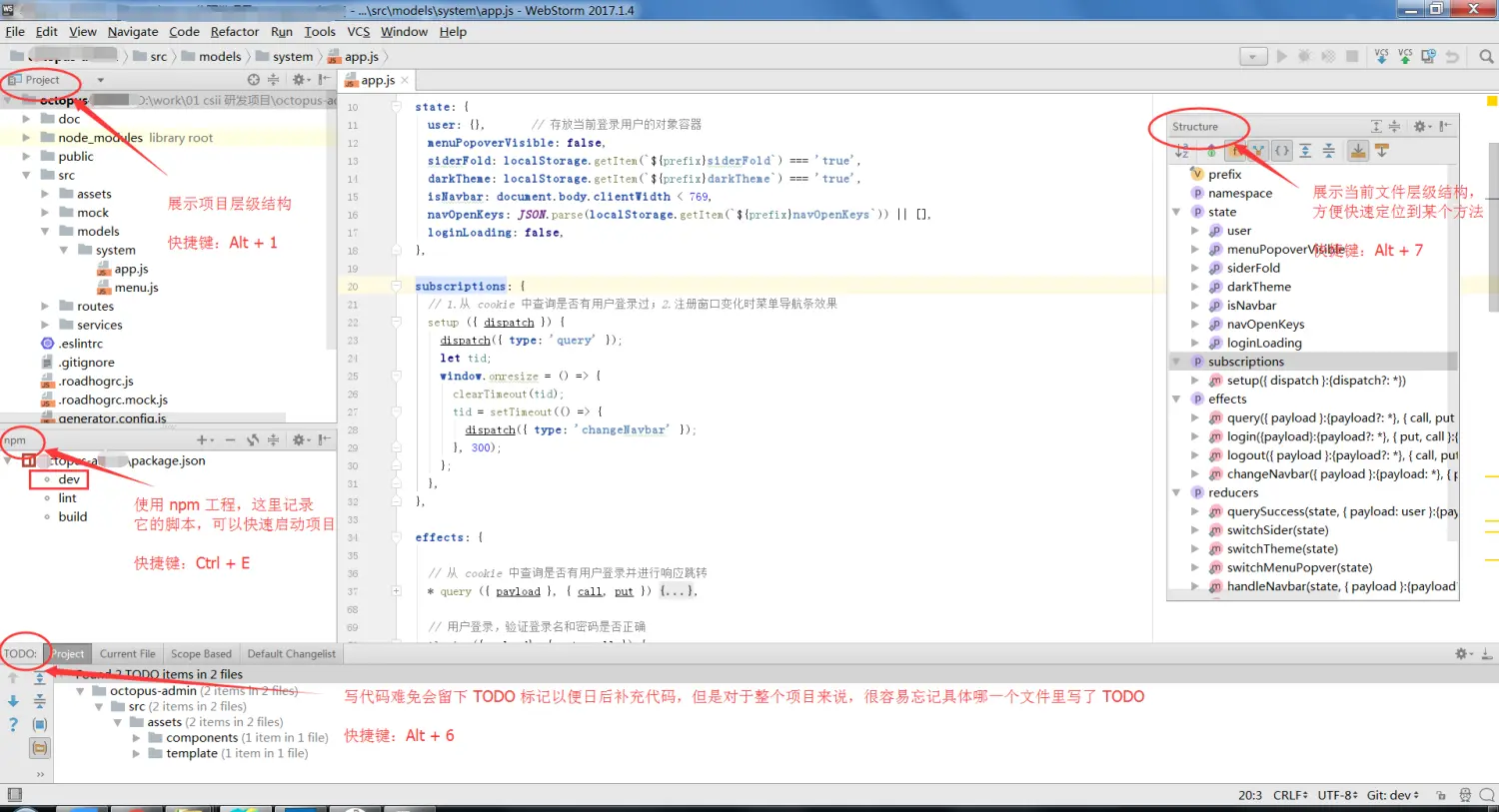1499x812 pixels.
Task: Click Sort Alphabetically icon in Structure toolbar
Action: (x=1182, y=151)
